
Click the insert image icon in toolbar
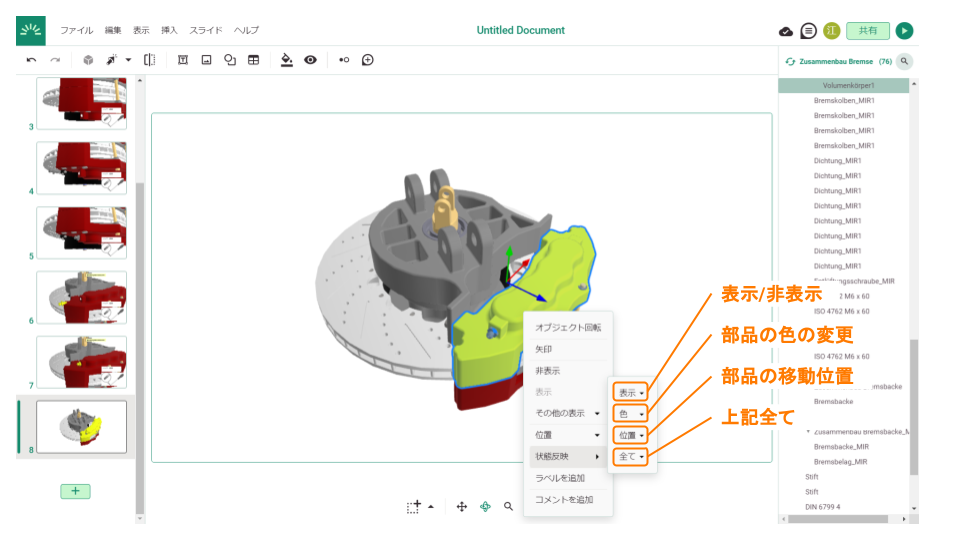(x=206, y=60)
